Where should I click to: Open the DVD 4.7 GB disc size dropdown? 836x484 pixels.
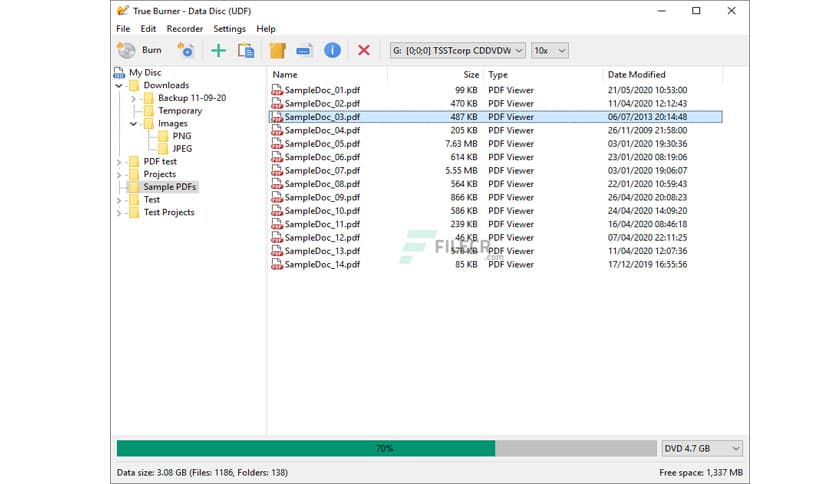click(702, 449)
